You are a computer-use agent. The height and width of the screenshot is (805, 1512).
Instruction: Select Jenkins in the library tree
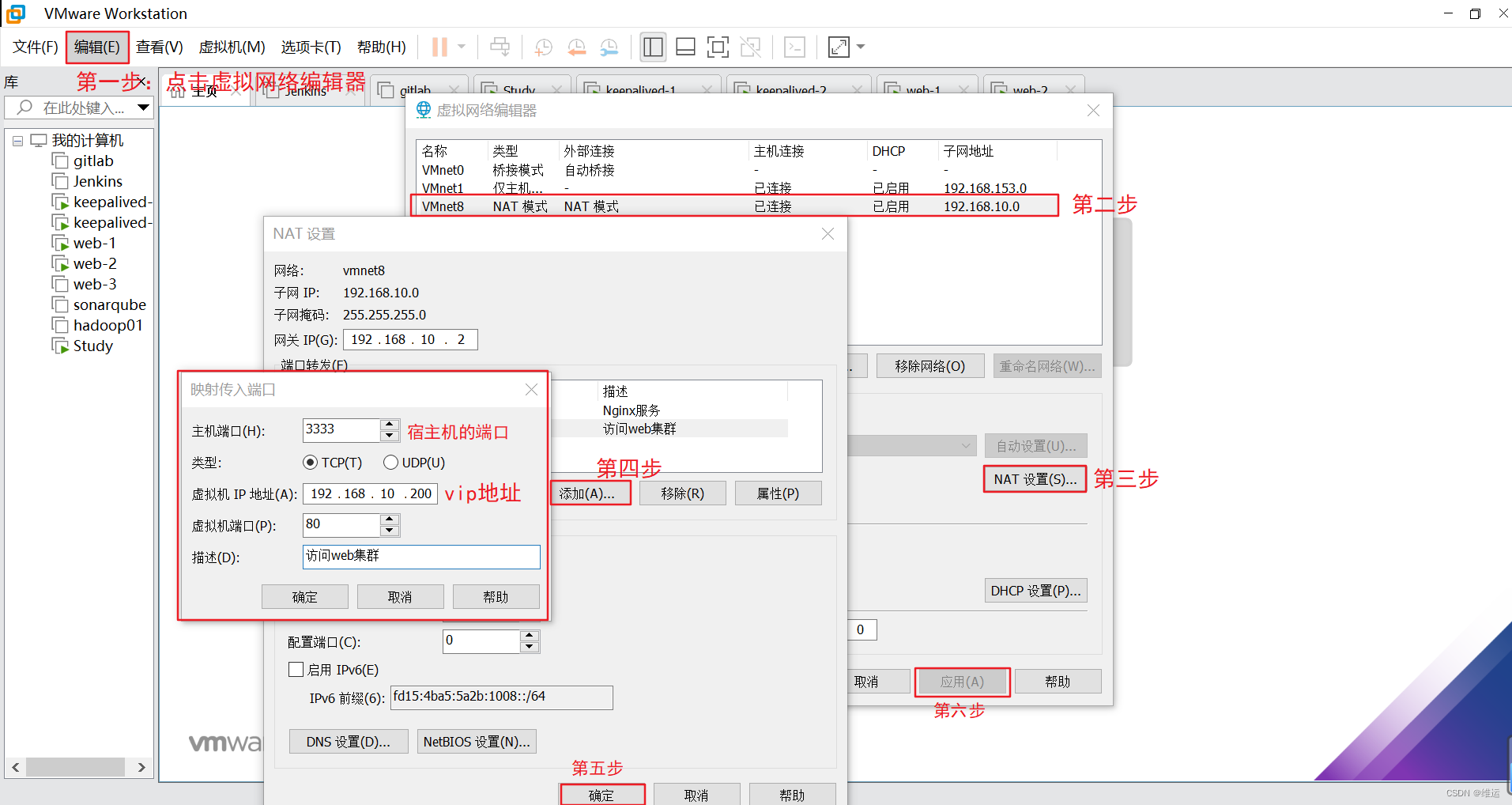pyautogui.click(x=98, y=182)
